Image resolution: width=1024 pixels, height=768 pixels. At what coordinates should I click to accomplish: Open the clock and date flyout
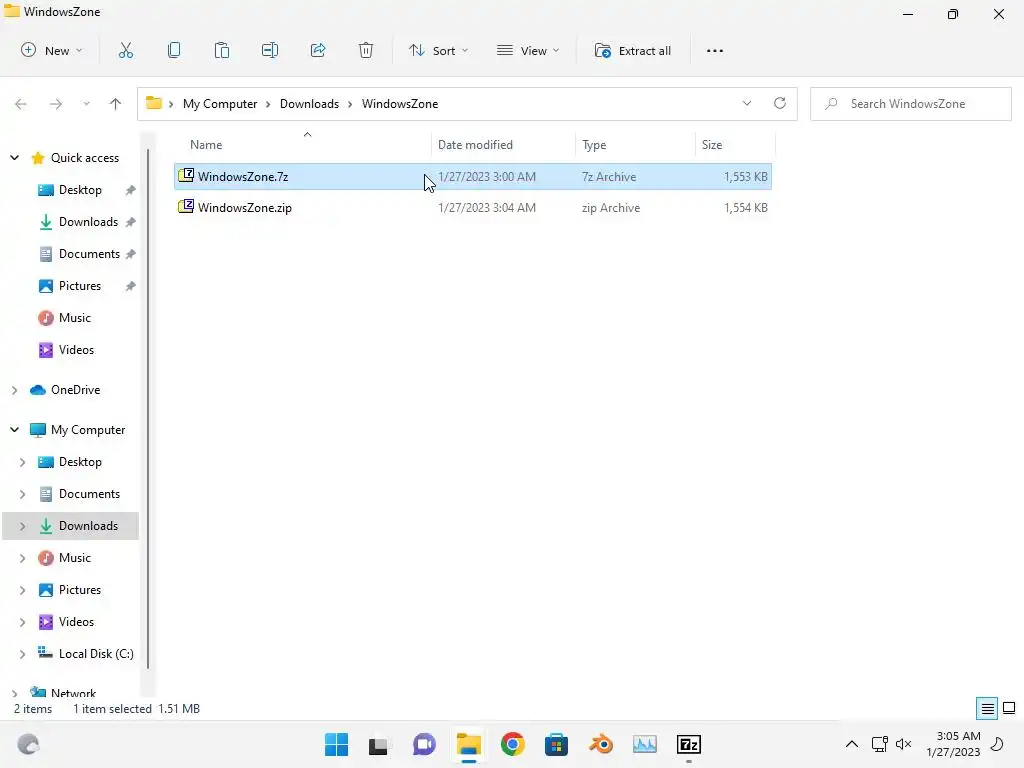(953, 744)
